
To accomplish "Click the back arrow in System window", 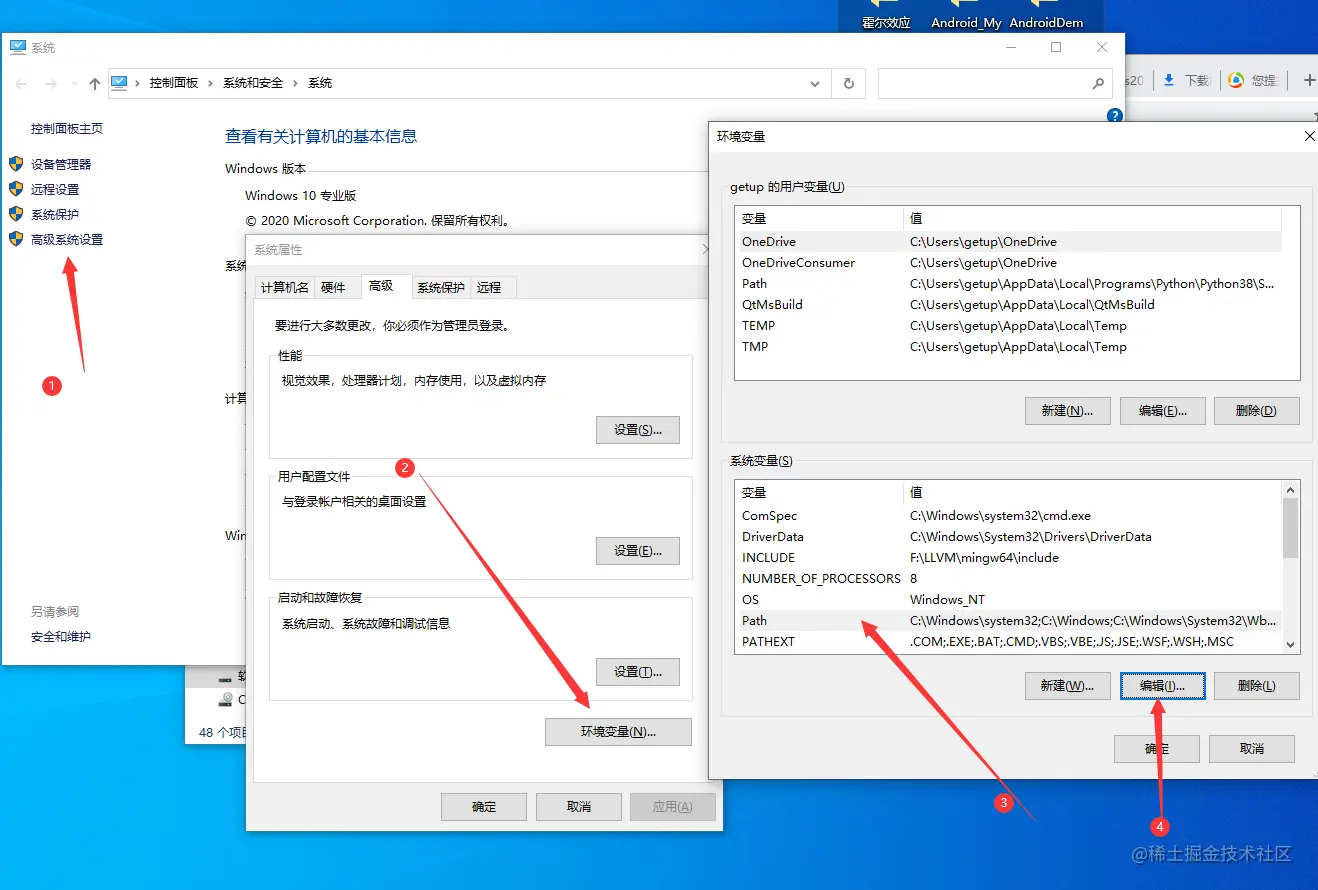I will [x=22, y=84].
